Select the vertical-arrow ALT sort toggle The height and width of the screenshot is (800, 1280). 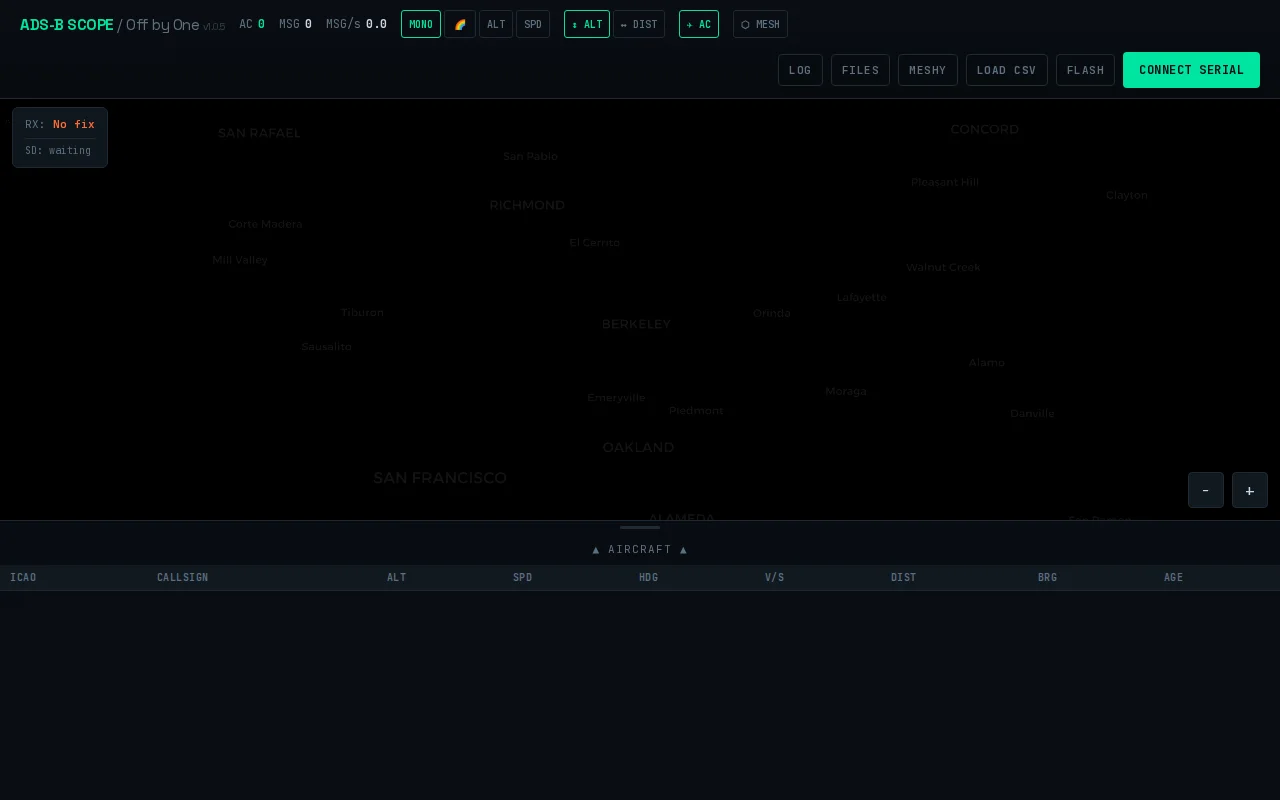tap(587, 24)
